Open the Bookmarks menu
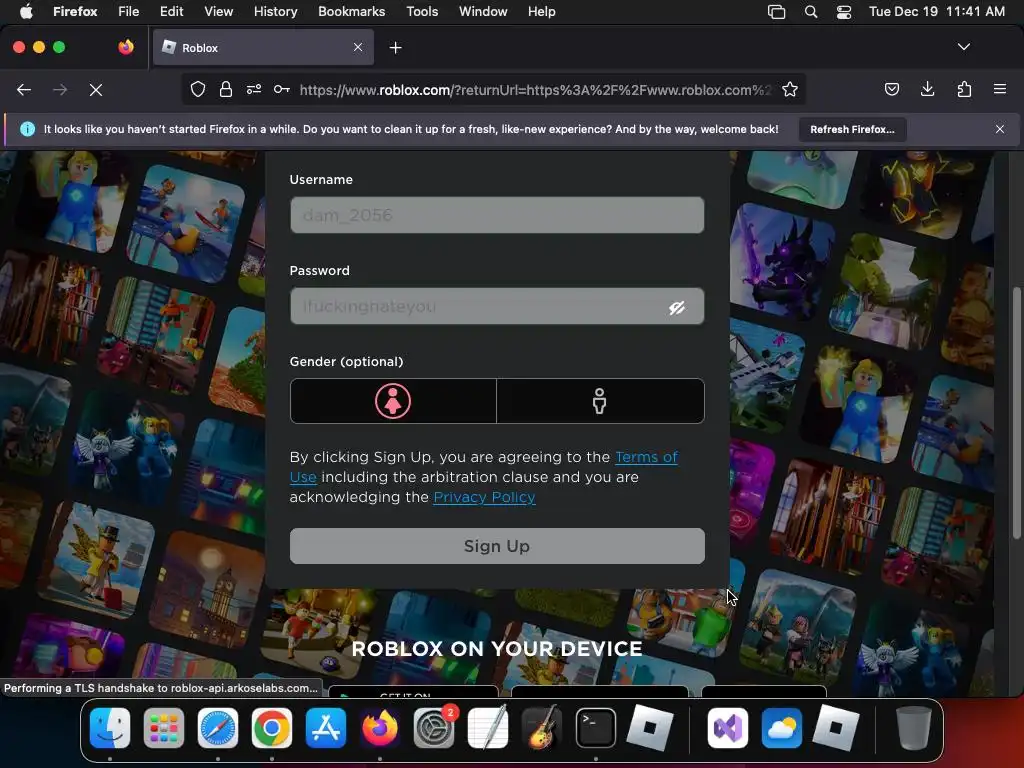The image size is (1024, 768). click(x=351, y=12)
